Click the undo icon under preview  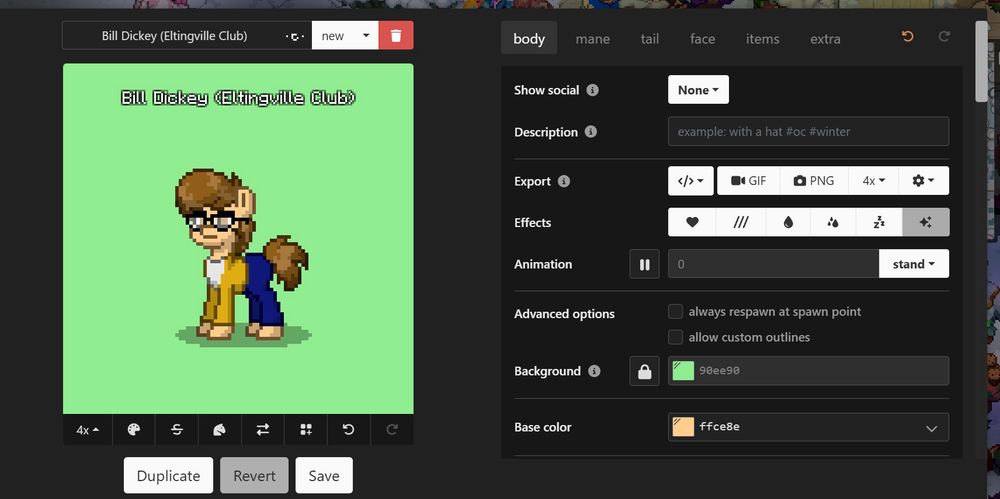coord(349,429)
